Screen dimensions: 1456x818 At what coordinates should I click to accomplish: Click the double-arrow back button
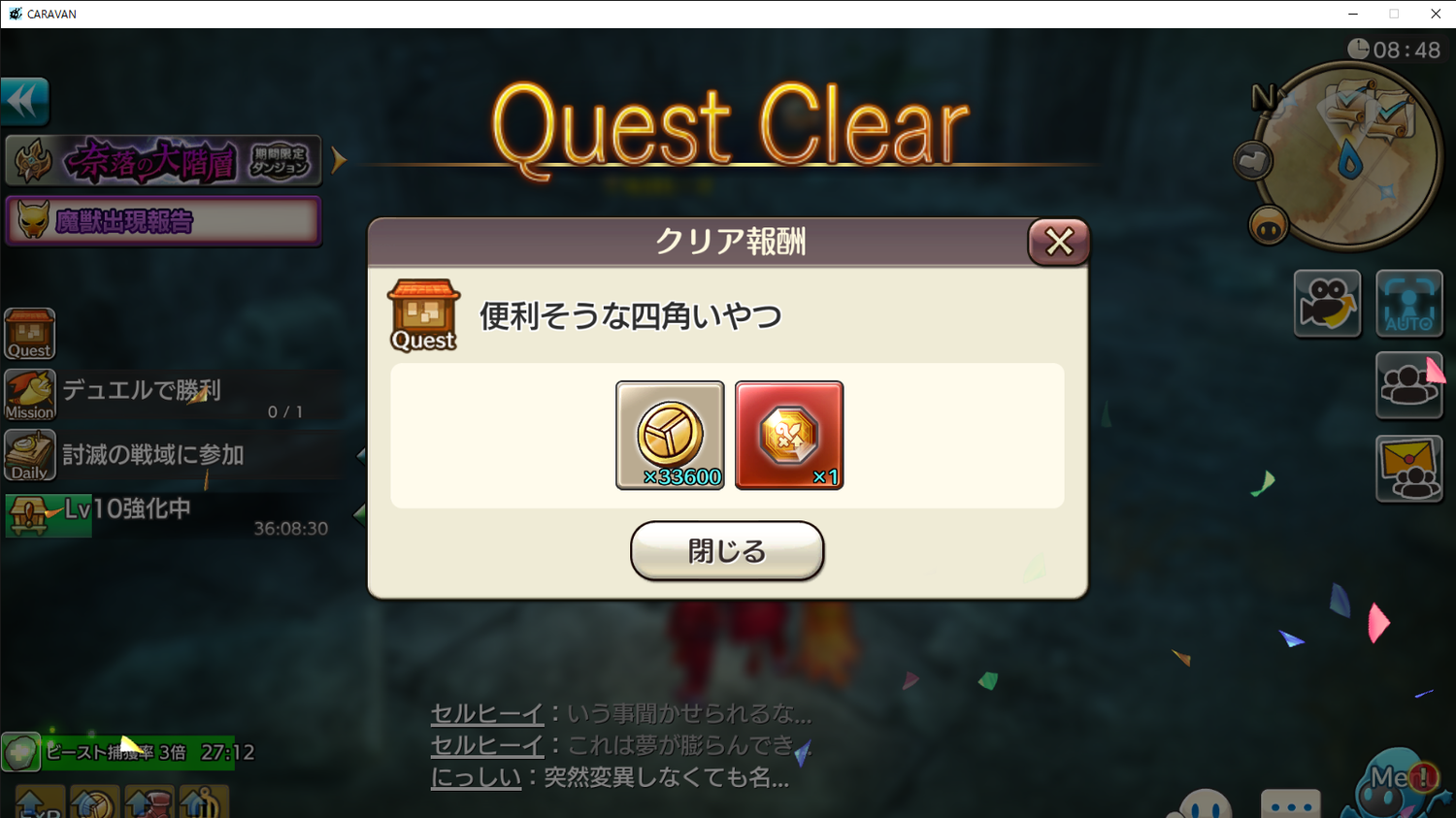coord(24,101)
